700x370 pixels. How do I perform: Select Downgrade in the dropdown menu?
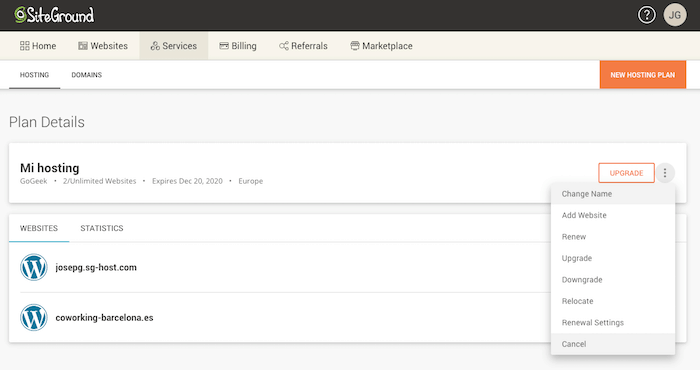click(613, 279)
